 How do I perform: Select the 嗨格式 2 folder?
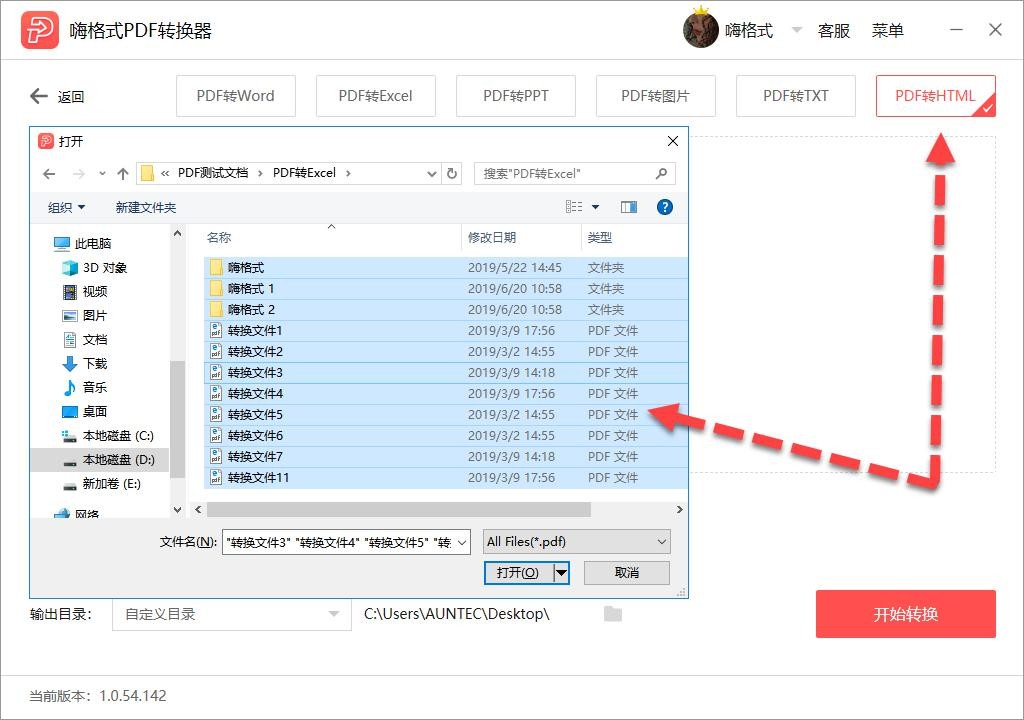click(445, 310)
